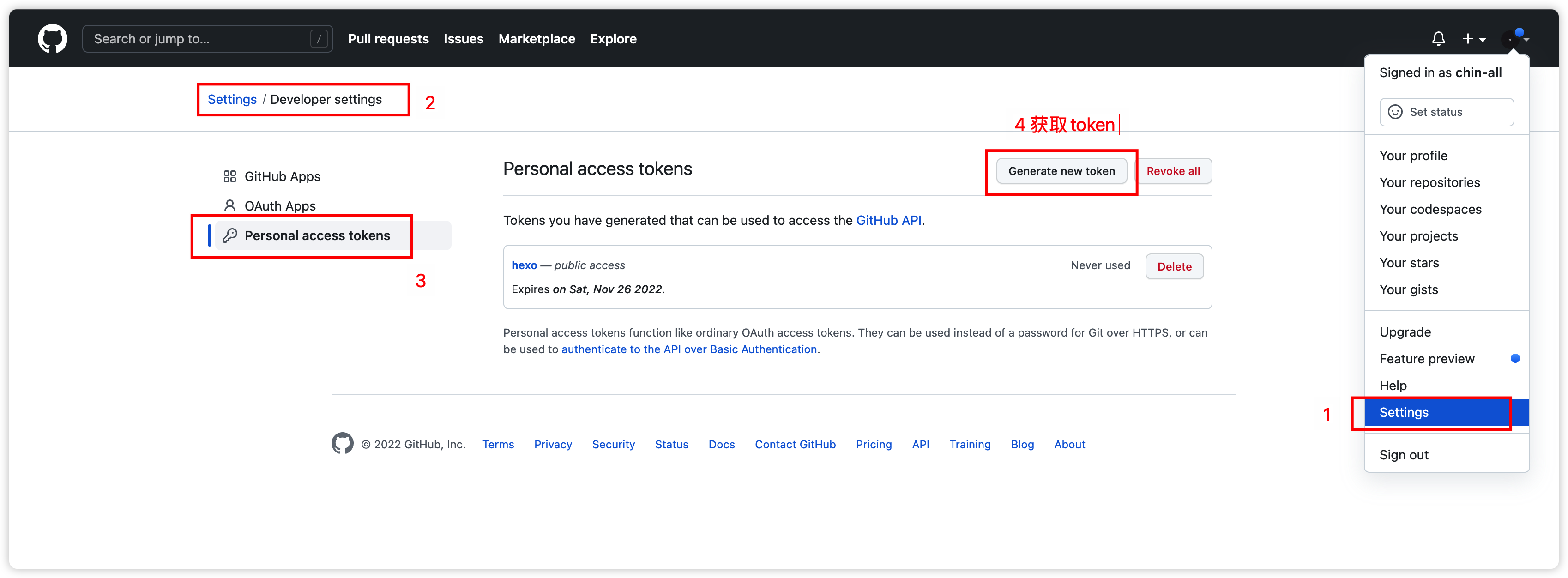The width and height of the screenshot is (1568, 578).
Task: Click the Personal access tokens key icon
Action: coord(227,235)
